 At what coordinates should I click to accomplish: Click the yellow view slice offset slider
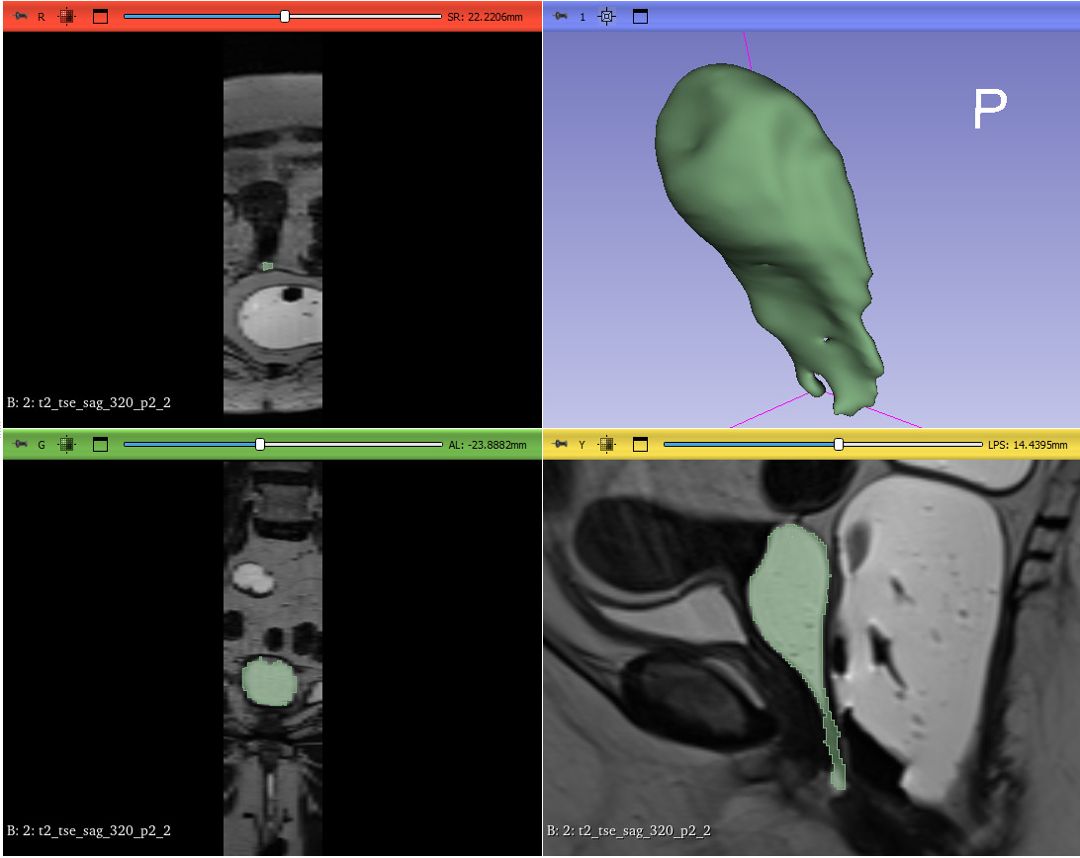click(x=823, y=445)
